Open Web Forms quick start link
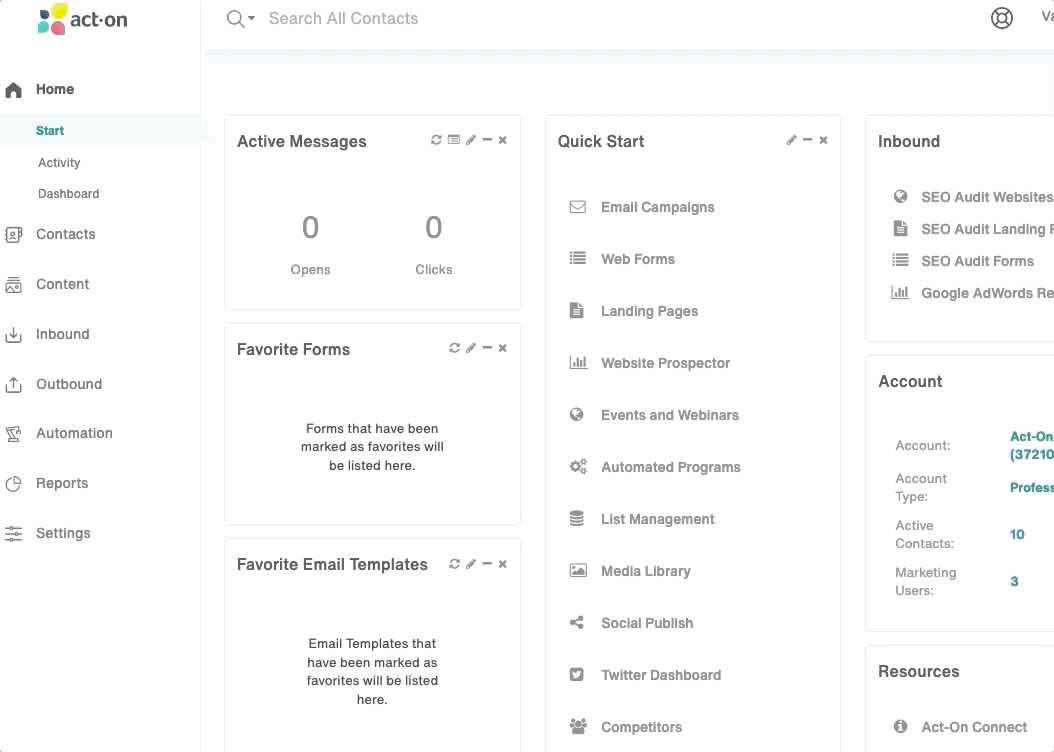Viewport: 1054px width, 752px height. click(x=638, y=259)
